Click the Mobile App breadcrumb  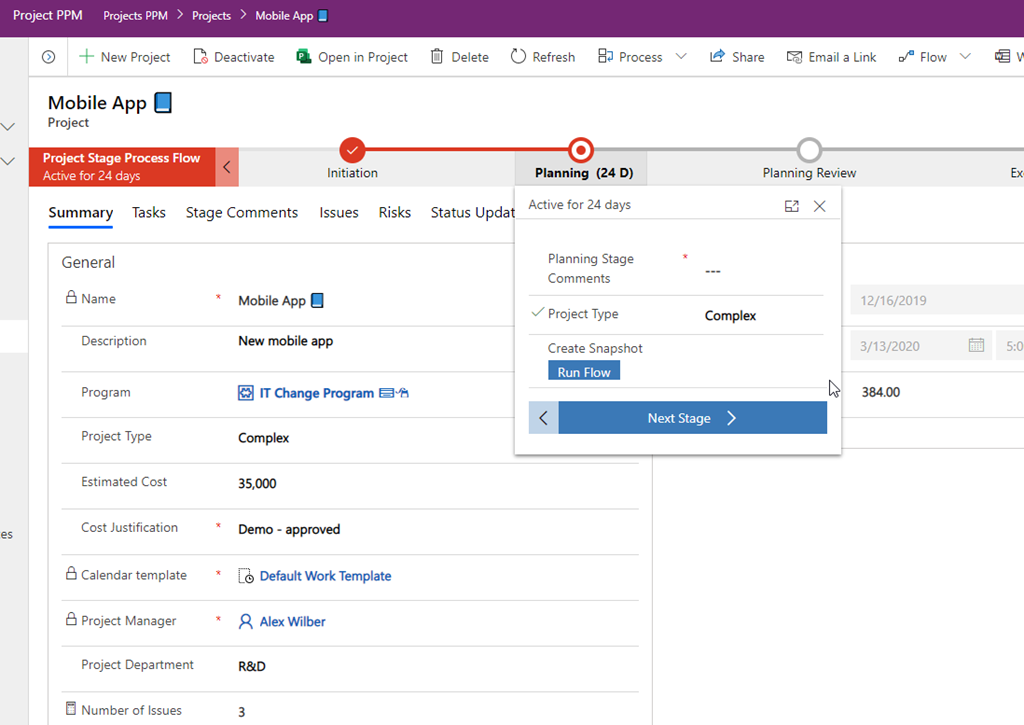tap(291, 16)
